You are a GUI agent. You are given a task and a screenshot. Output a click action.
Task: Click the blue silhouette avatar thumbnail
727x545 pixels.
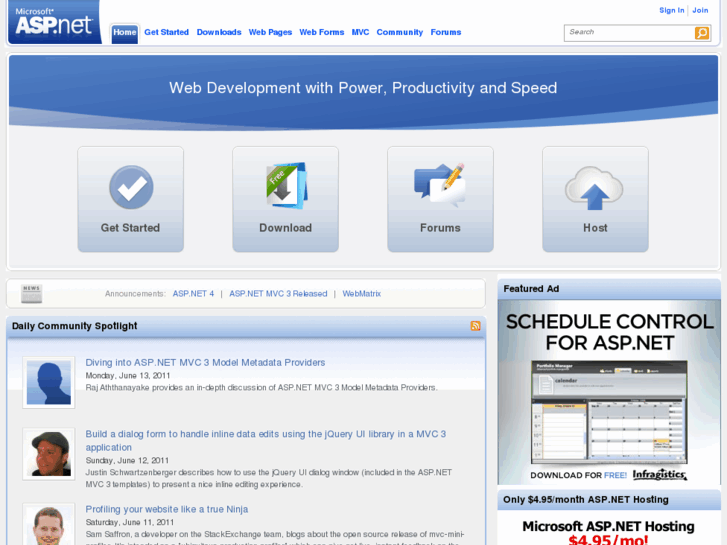pos(49,383)
